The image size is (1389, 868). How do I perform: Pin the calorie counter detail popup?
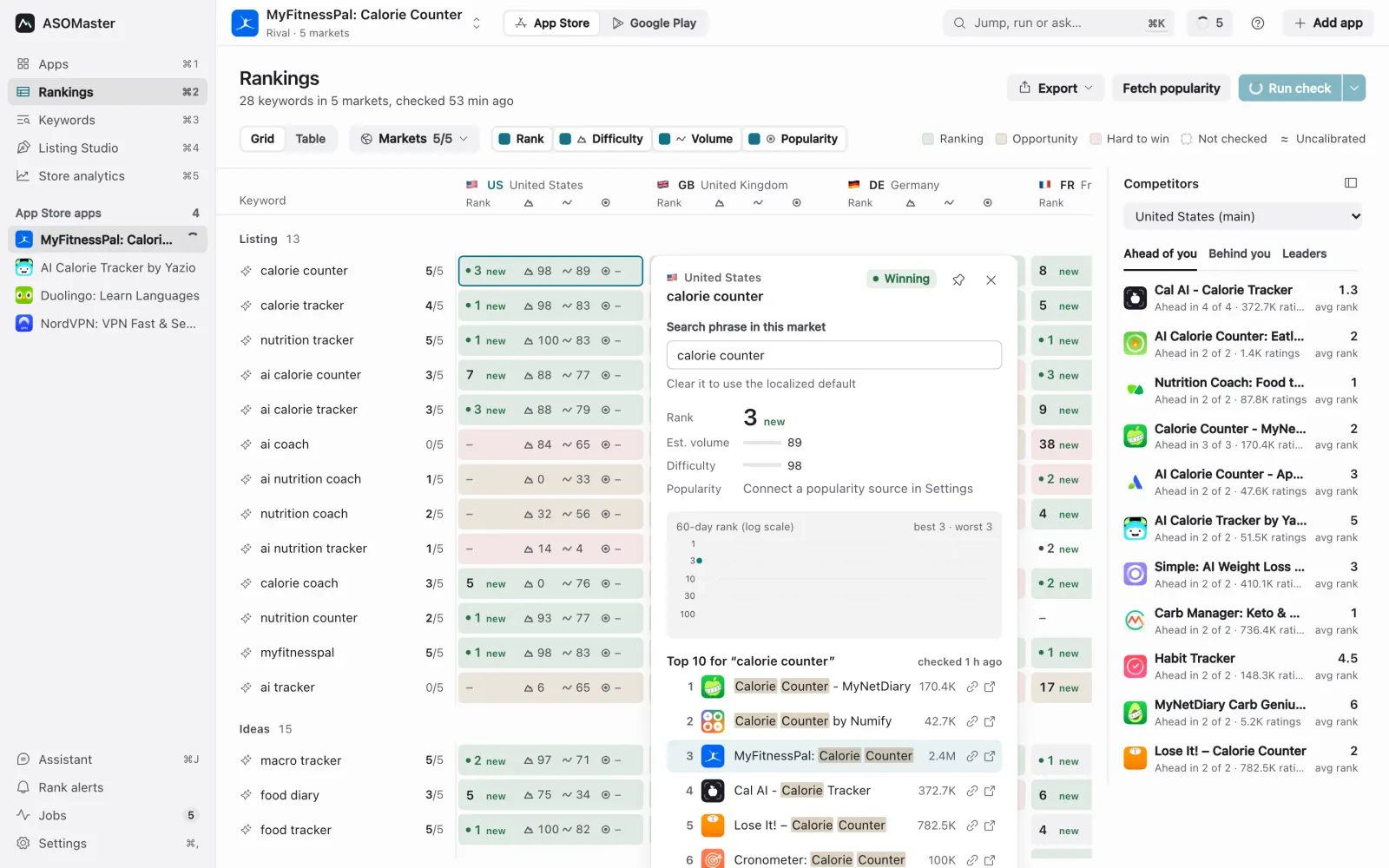pos(958,279)
